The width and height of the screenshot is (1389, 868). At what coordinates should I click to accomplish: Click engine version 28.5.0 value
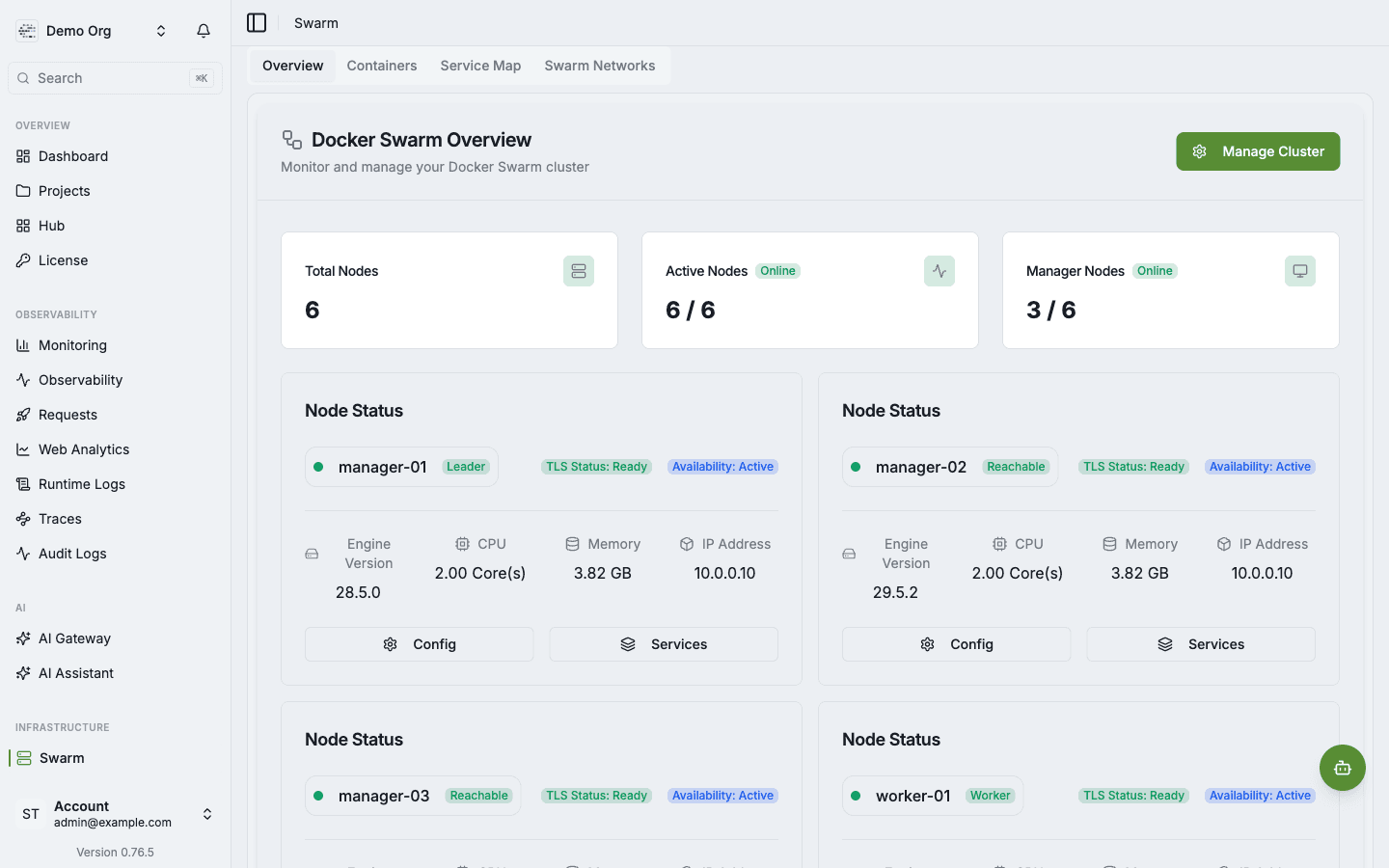[x=358, y=592]
